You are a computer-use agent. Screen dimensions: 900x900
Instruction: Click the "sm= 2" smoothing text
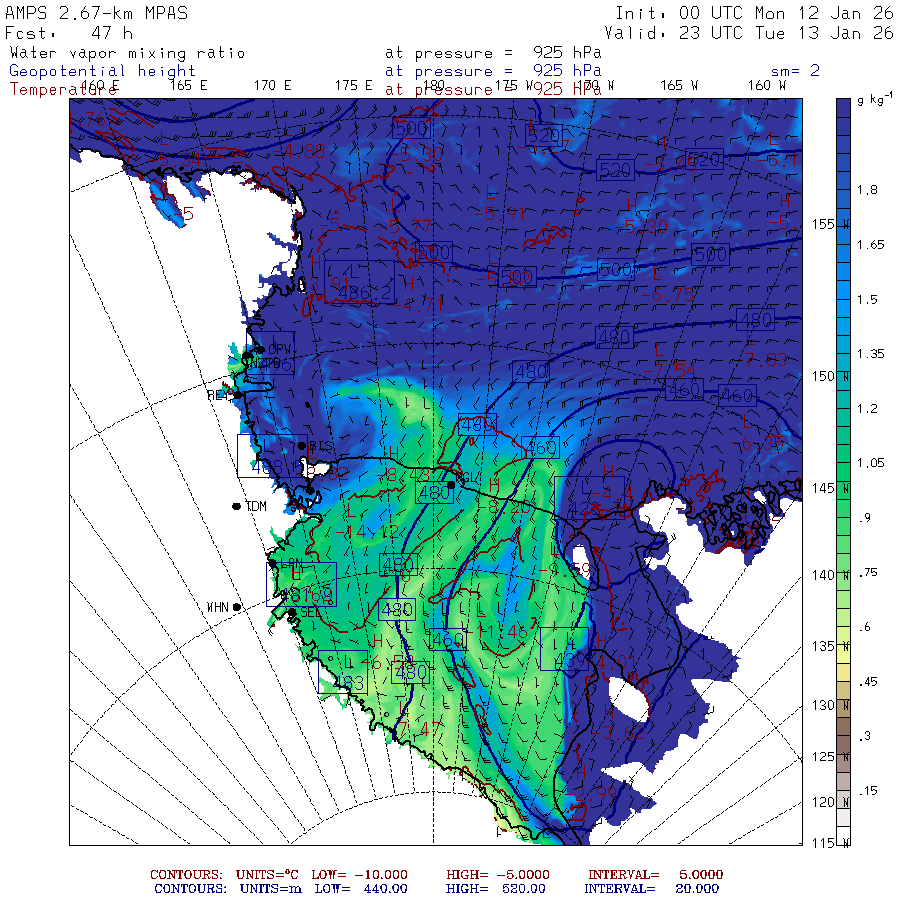(x=795, y=71)
